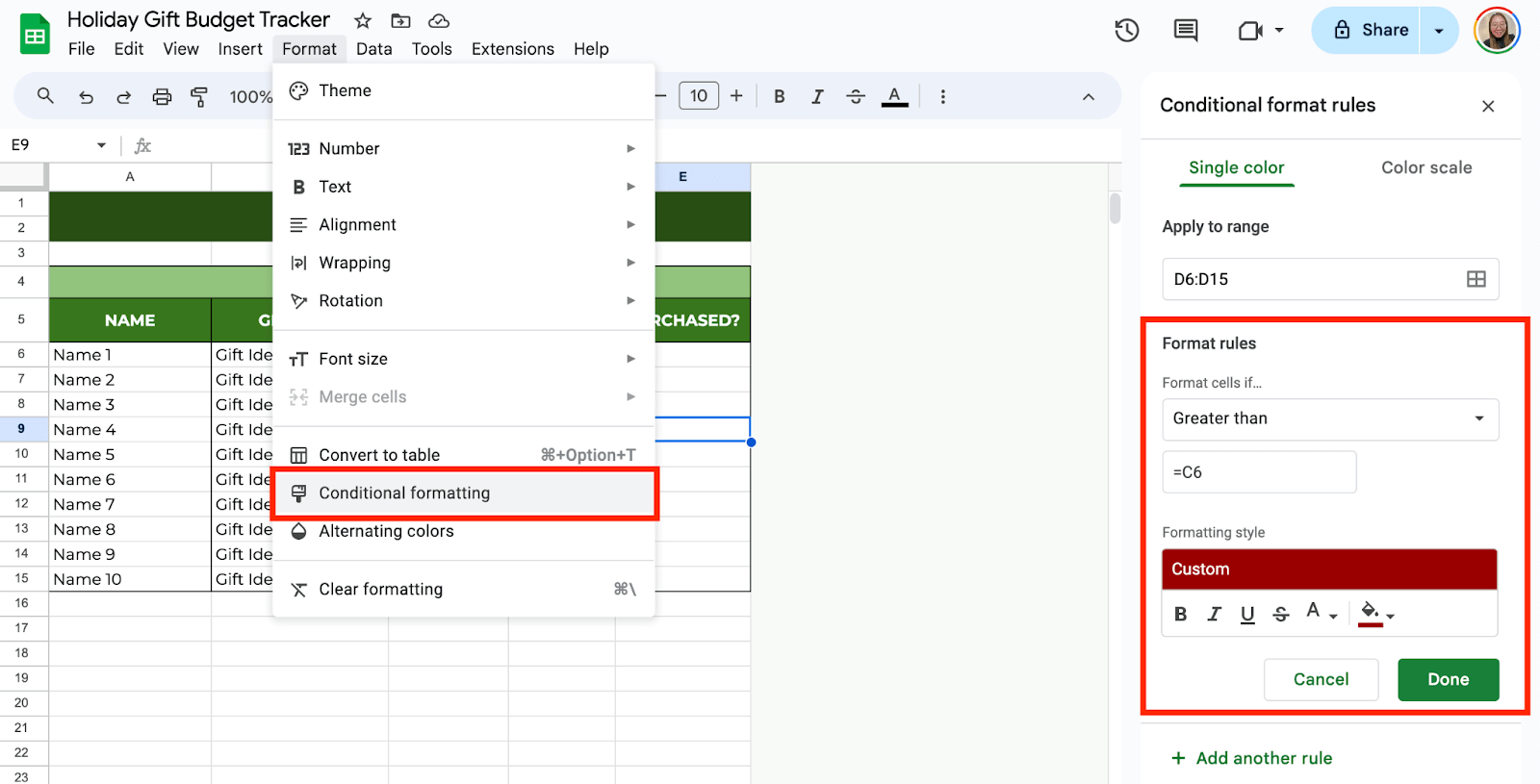The image size is (1540, 784).
Task: Expand the Share button dropdown arrow
Action: (1439, 31)
